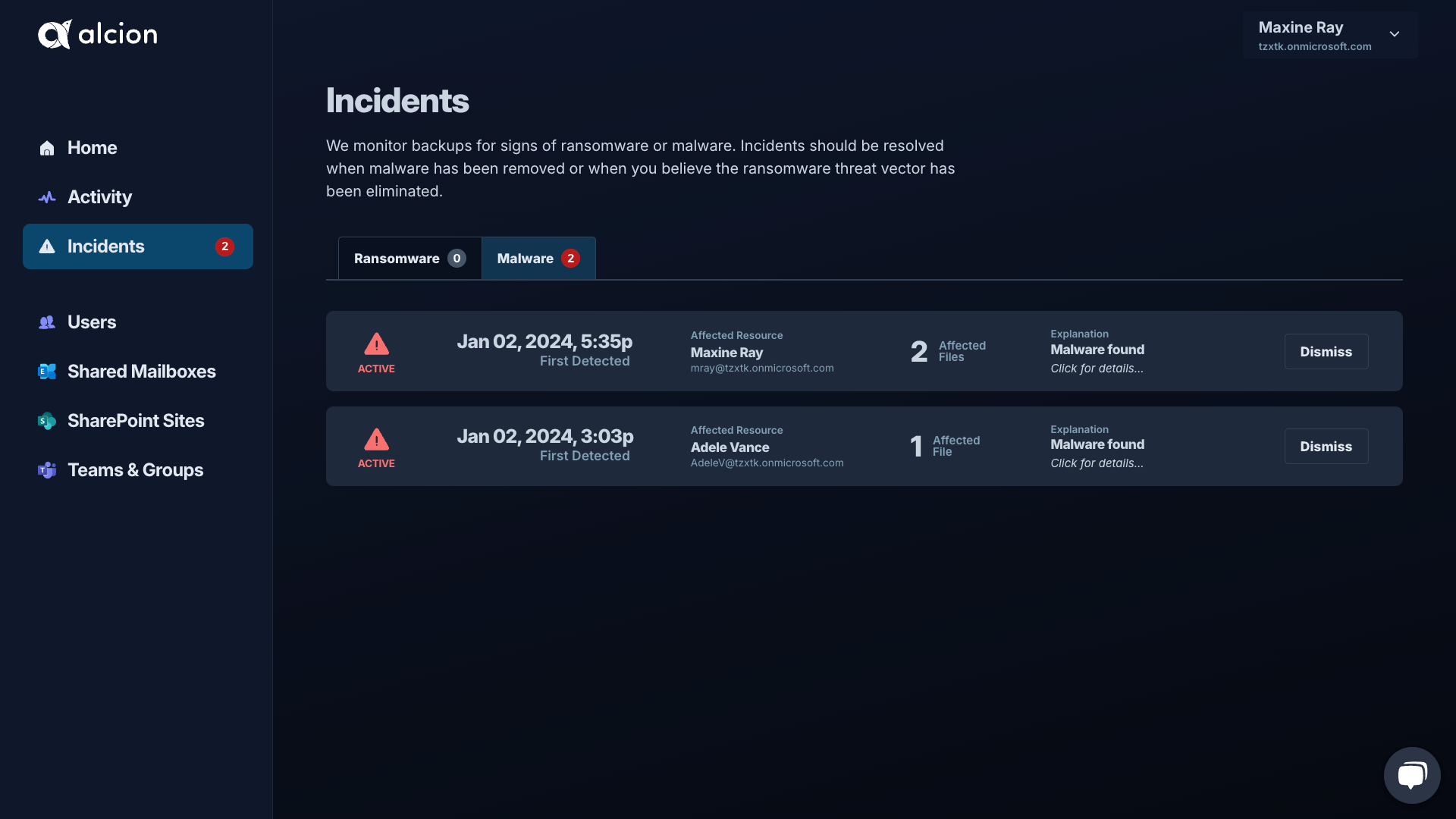The height and width of the screenshot is (819, 1456).
Task: Click the Ransomware tab zero badge
Action: click(x=457, y=259)
